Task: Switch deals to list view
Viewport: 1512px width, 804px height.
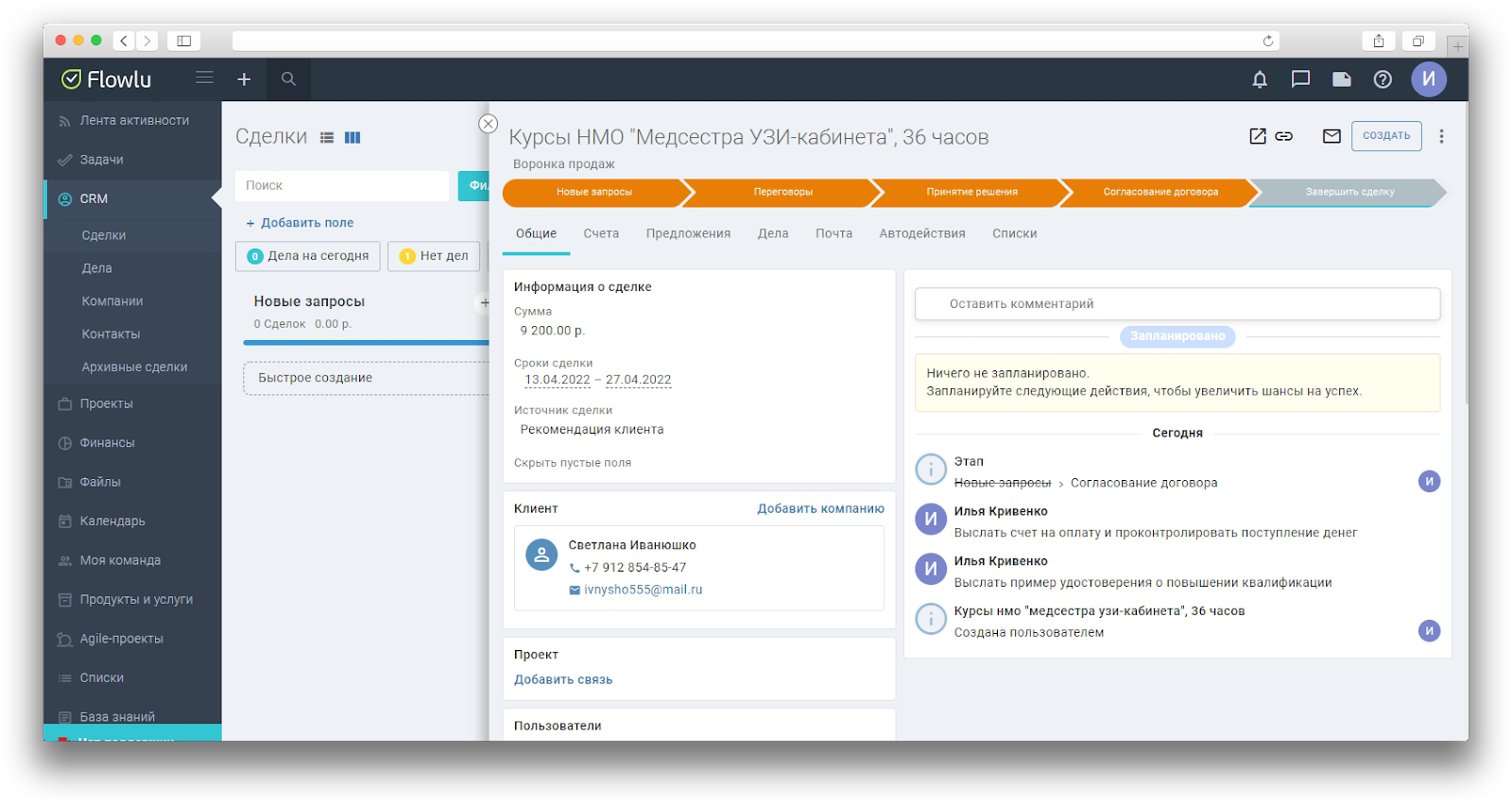Action: tap(327, 137)
